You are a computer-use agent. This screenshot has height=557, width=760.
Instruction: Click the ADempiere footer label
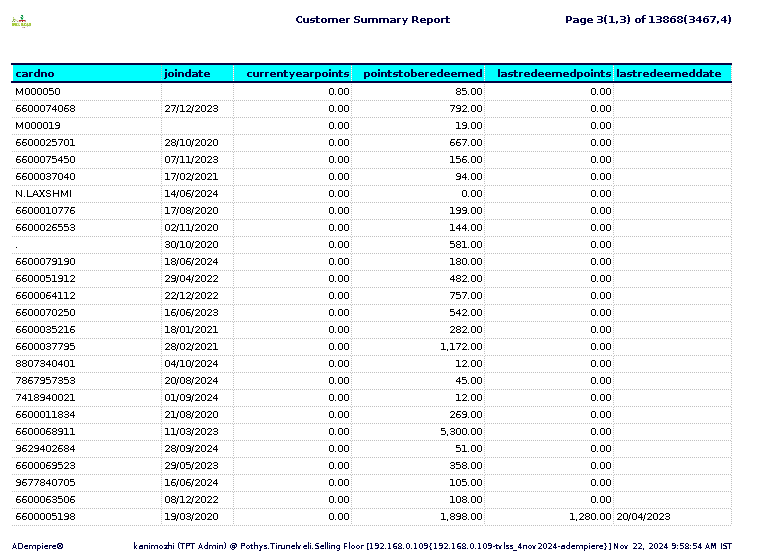pos(37,546)
